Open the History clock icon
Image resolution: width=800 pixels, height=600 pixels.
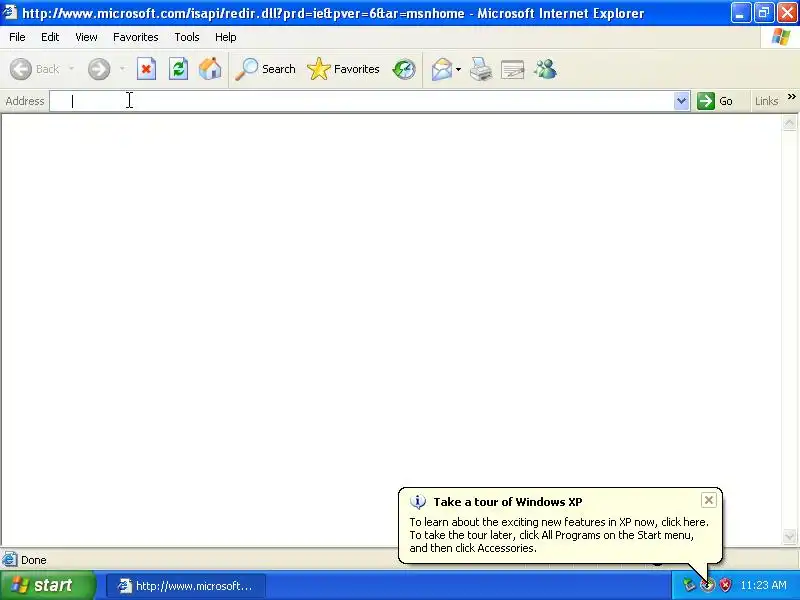point(404,69)
